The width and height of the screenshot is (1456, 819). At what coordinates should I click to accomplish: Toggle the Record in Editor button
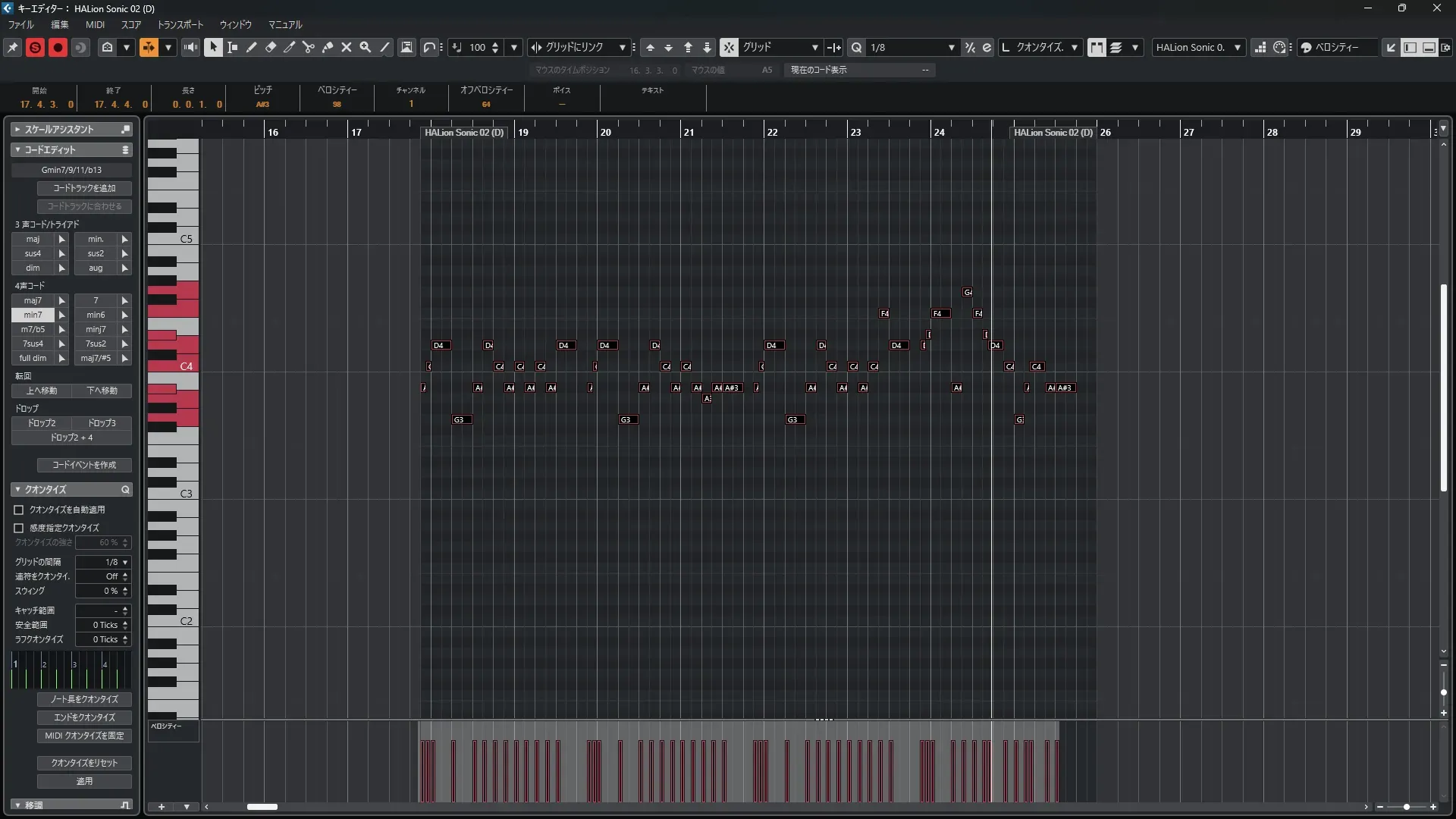point(58,47)
